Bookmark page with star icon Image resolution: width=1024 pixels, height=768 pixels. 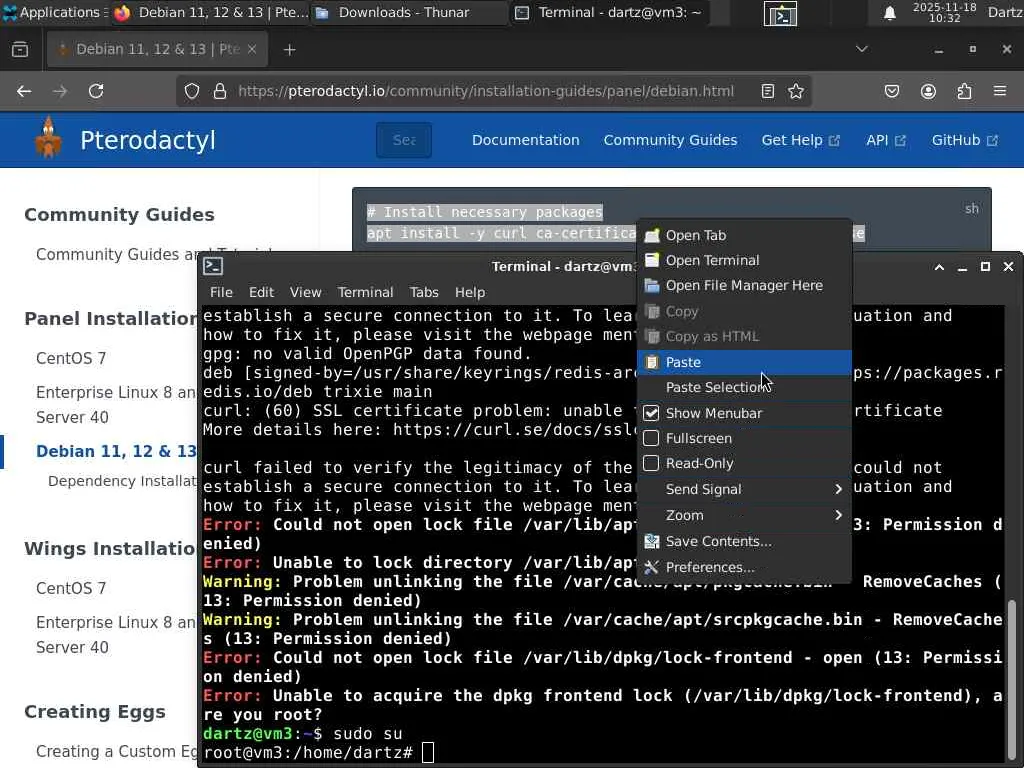point(796,91)
